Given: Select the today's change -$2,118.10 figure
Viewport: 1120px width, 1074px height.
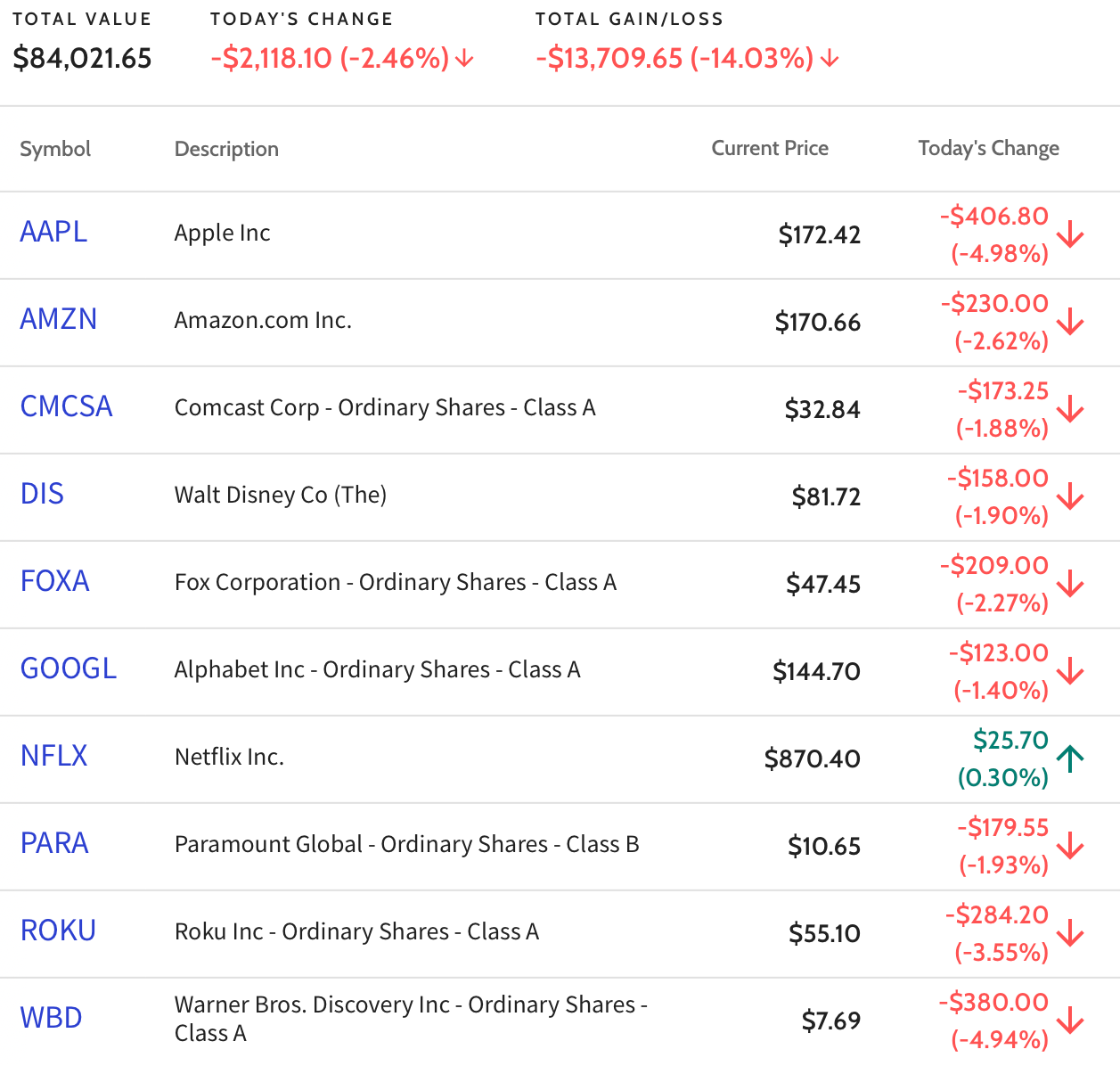Looking at the screenshot, I should 271,59.
